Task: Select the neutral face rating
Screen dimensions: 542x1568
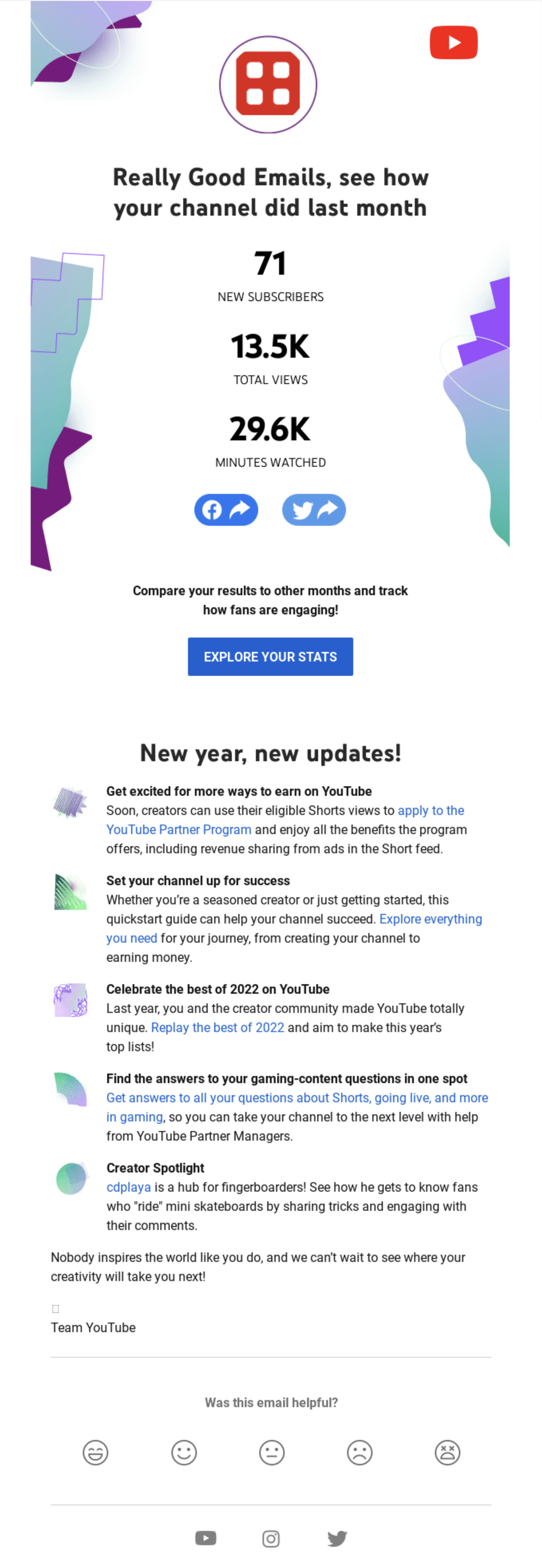Action: click(271, 1452)
